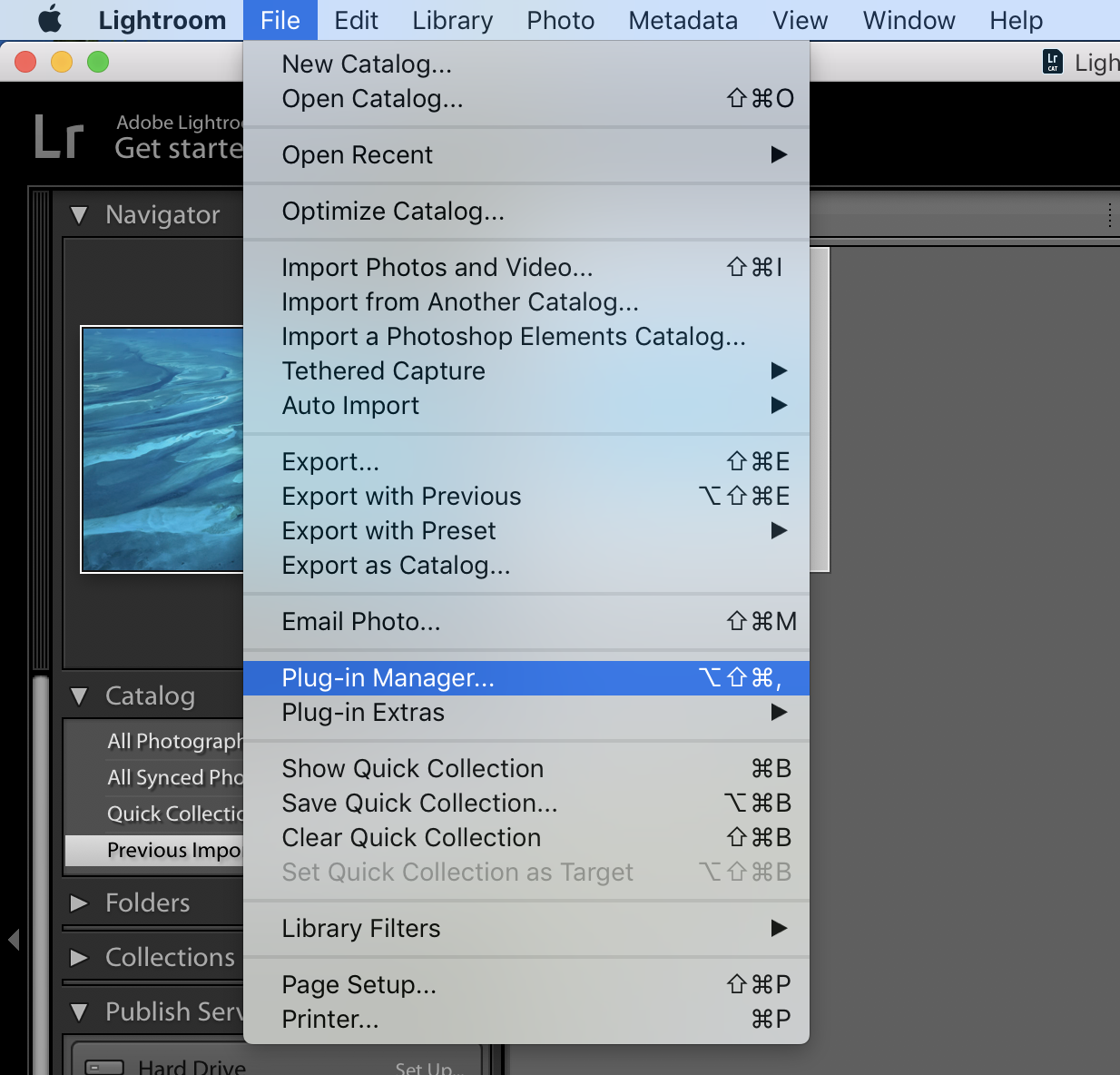Click Set Up… for Hard Drive
The height and width of the screenshot is (1075, 1120).
tap(429, 1069)
